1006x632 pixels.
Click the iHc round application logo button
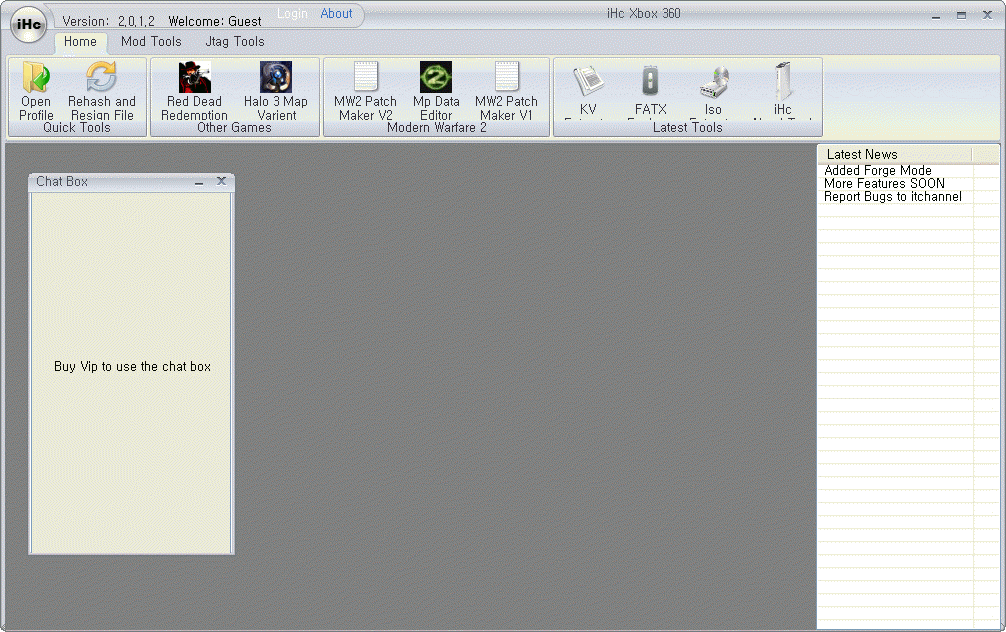tap(29, 25)
